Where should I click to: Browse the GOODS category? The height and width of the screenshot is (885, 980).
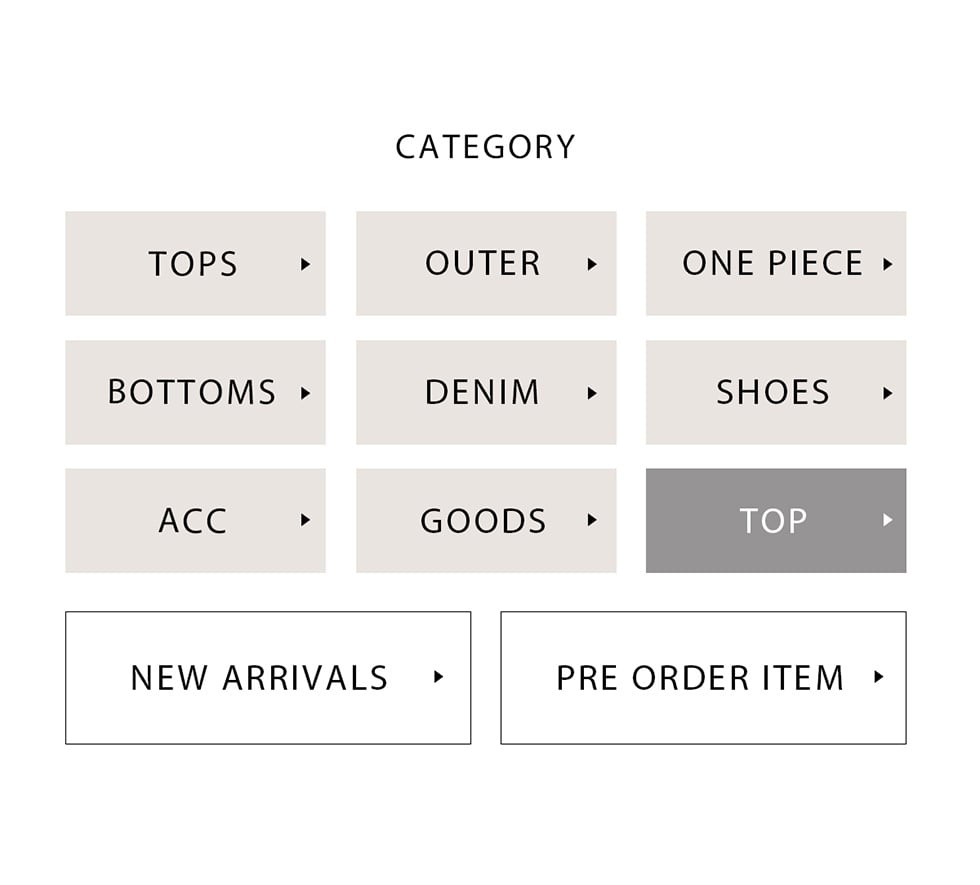[x=483, y=521]
